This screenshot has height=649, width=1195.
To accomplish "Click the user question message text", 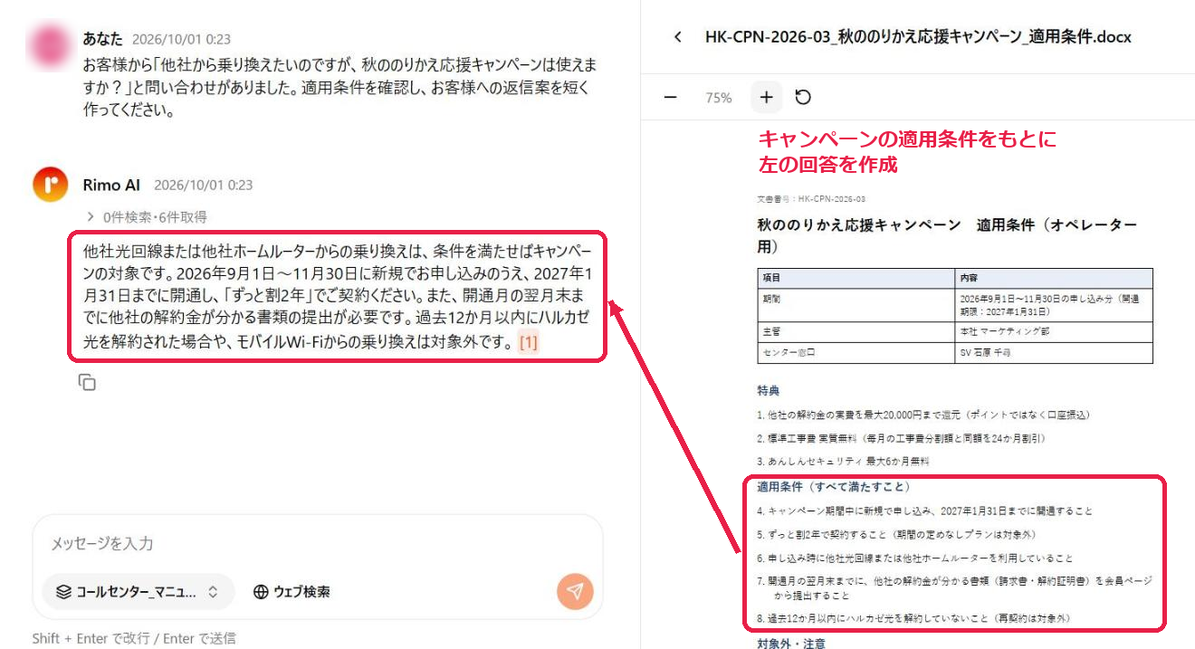I will [x=340, y=87].
